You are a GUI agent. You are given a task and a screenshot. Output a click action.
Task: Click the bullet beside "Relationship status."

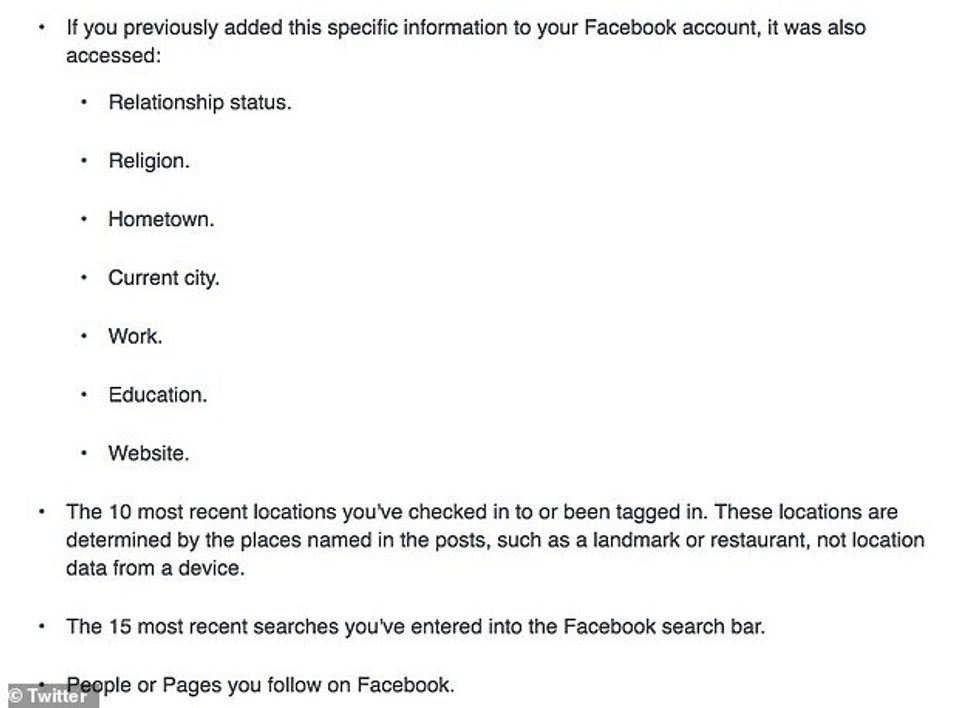84,103
